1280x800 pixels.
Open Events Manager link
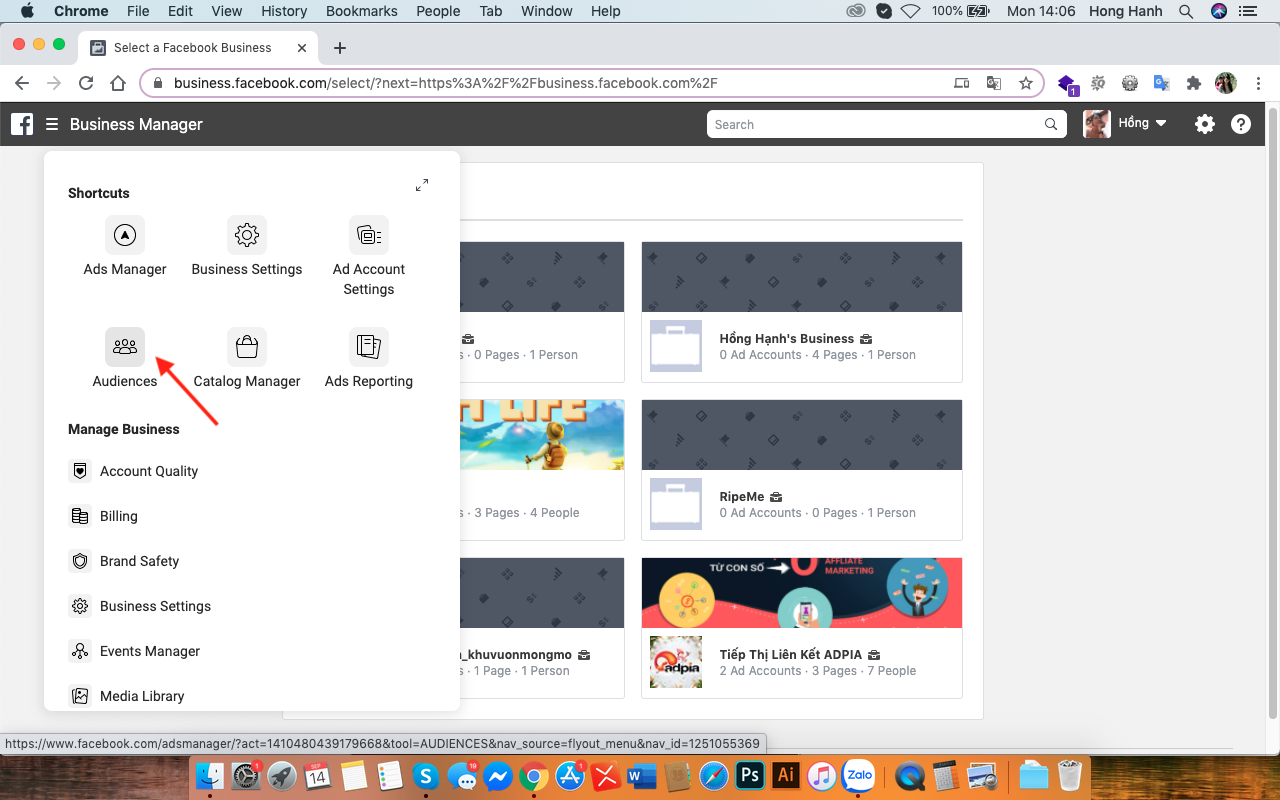pos(150,651)
